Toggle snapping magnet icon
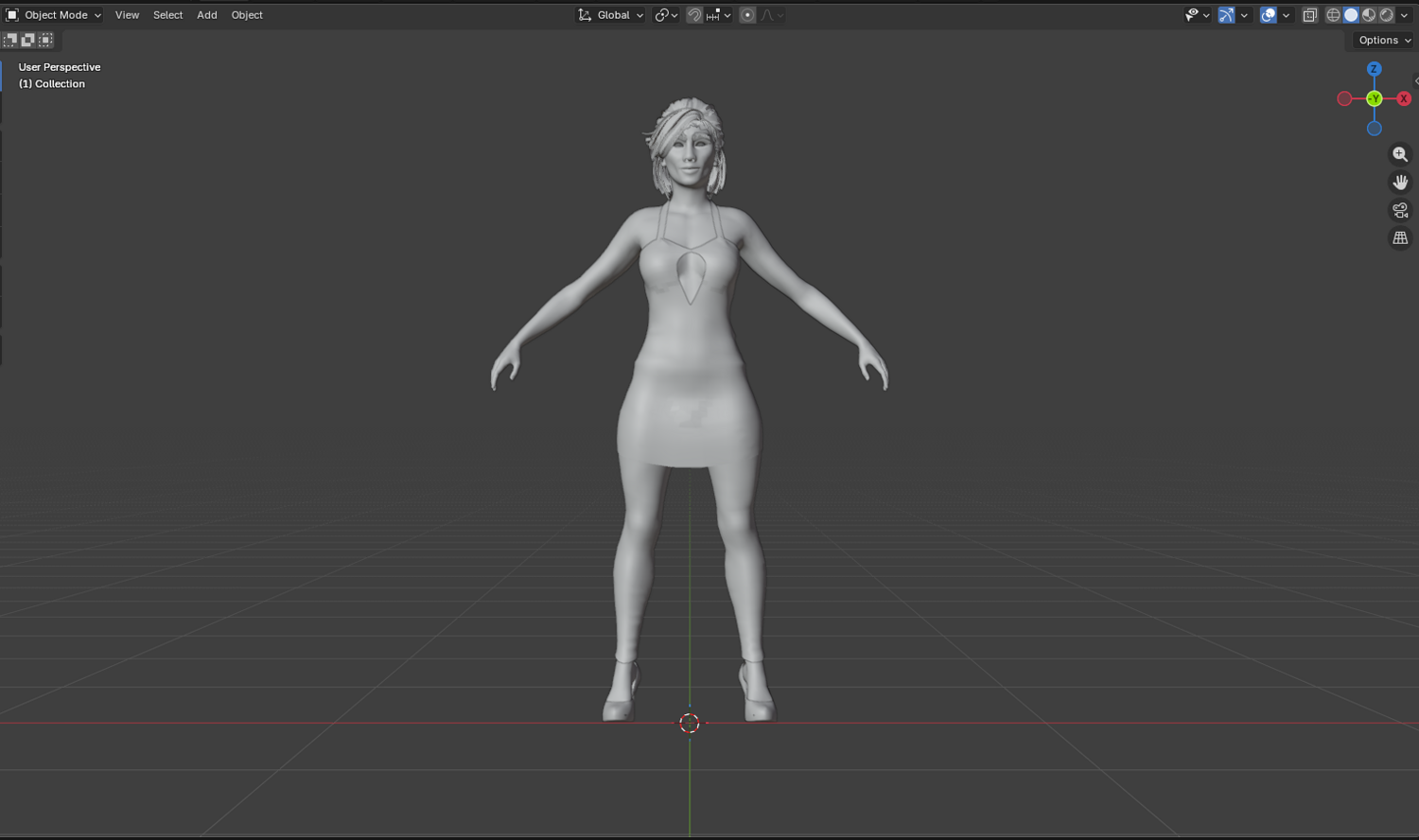 tap(694, 15)
